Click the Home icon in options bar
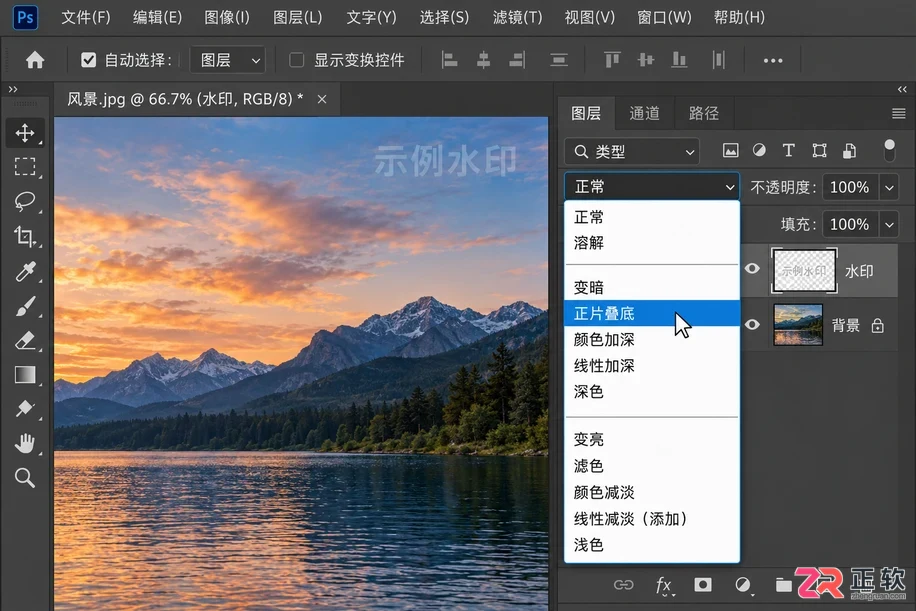This screenshot has height=611, width=916. (35, 60)
